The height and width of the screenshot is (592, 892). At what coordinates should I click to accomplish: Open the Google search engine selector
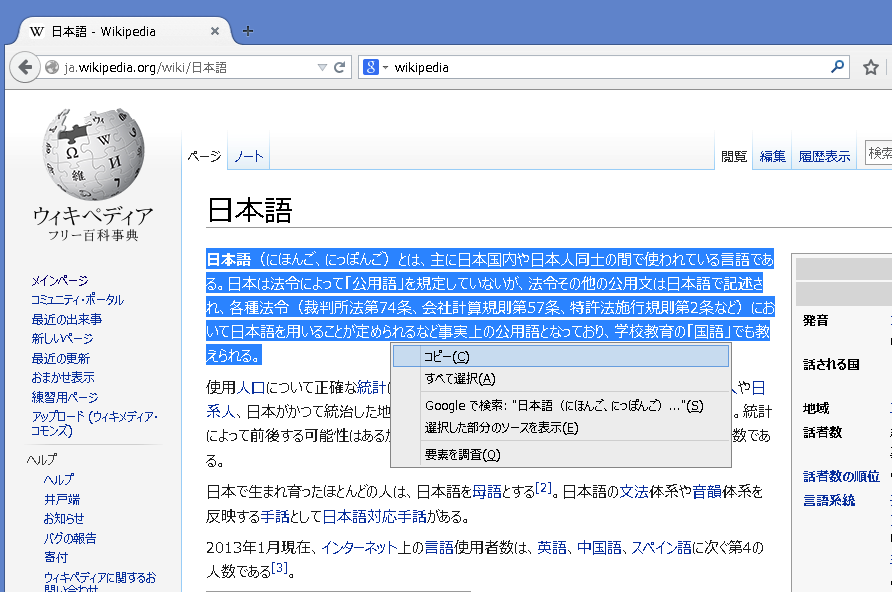pos(375,67)
